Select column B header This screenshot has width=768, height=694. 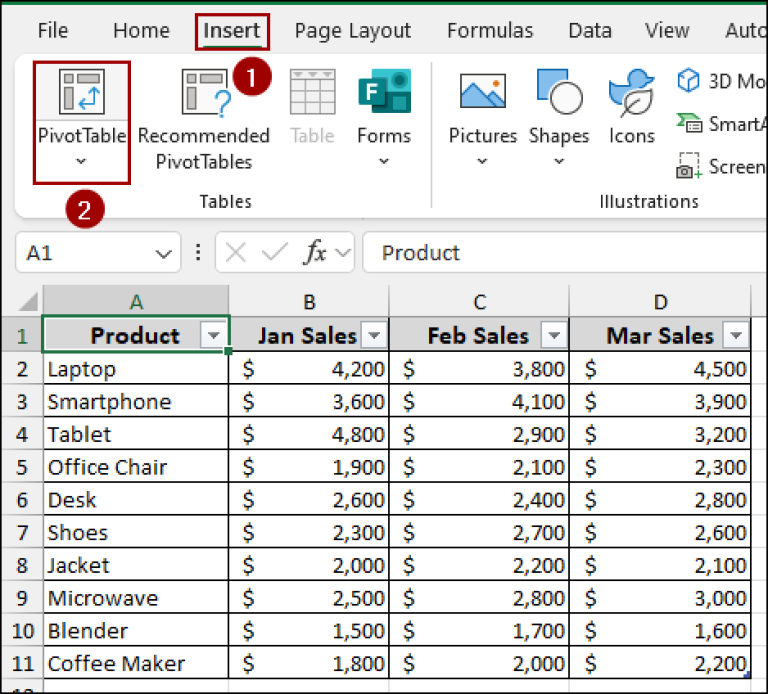click(309, 302)
